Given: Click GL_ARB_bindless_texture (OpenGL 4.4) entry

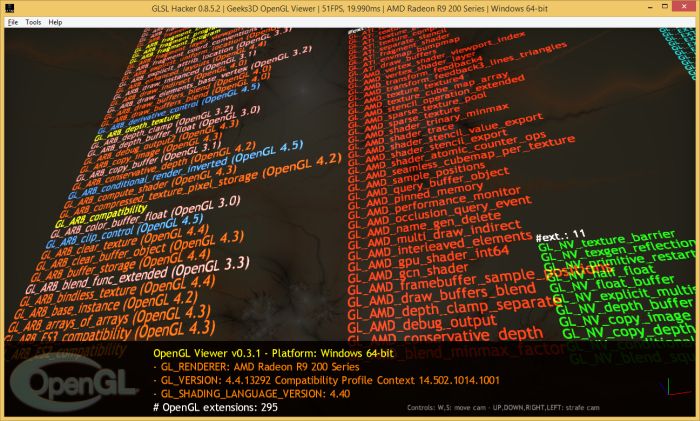Looking at the screenshot, I should (117, 292).
